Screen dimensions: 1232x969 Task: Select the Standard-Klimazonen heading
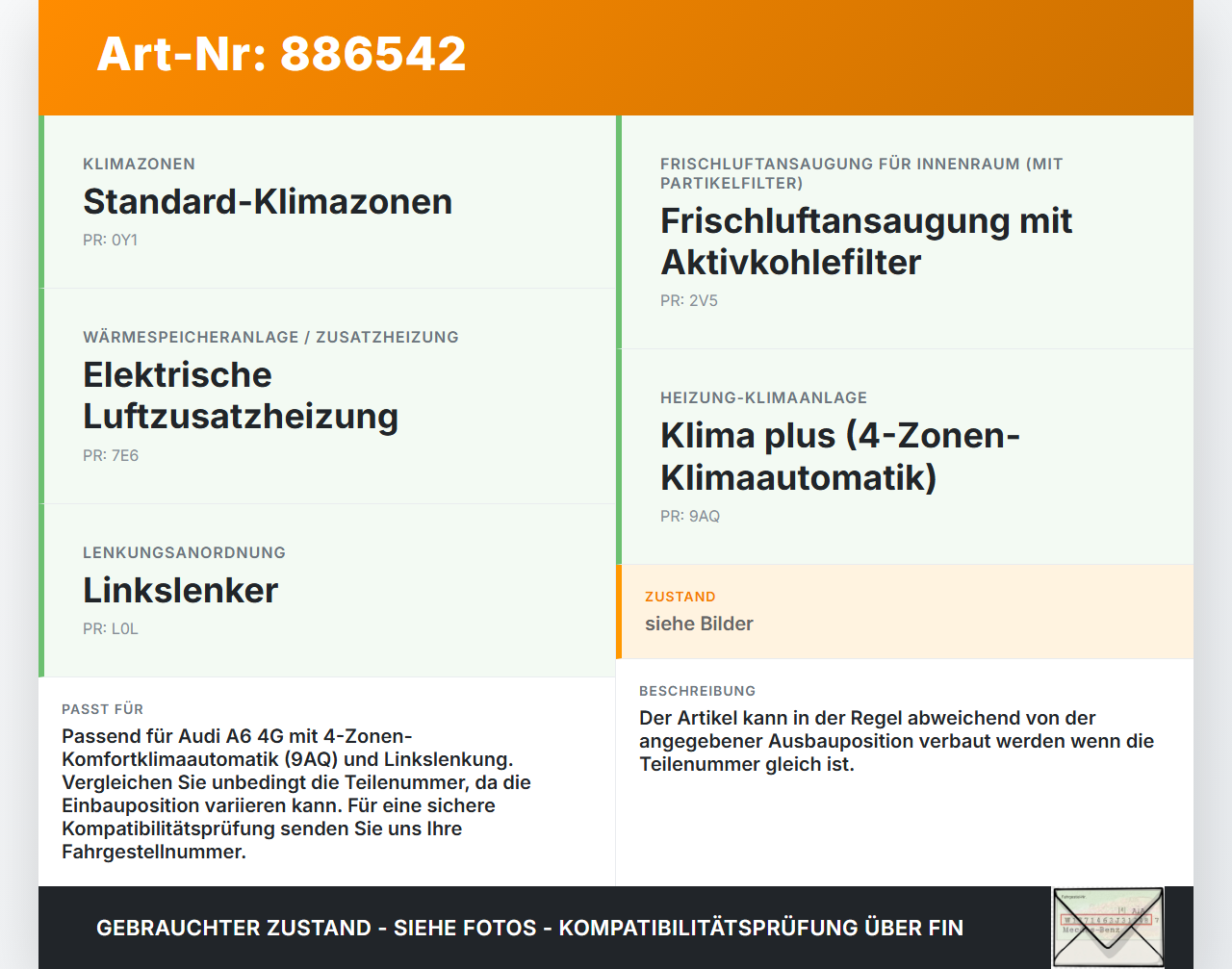[268, 202]
